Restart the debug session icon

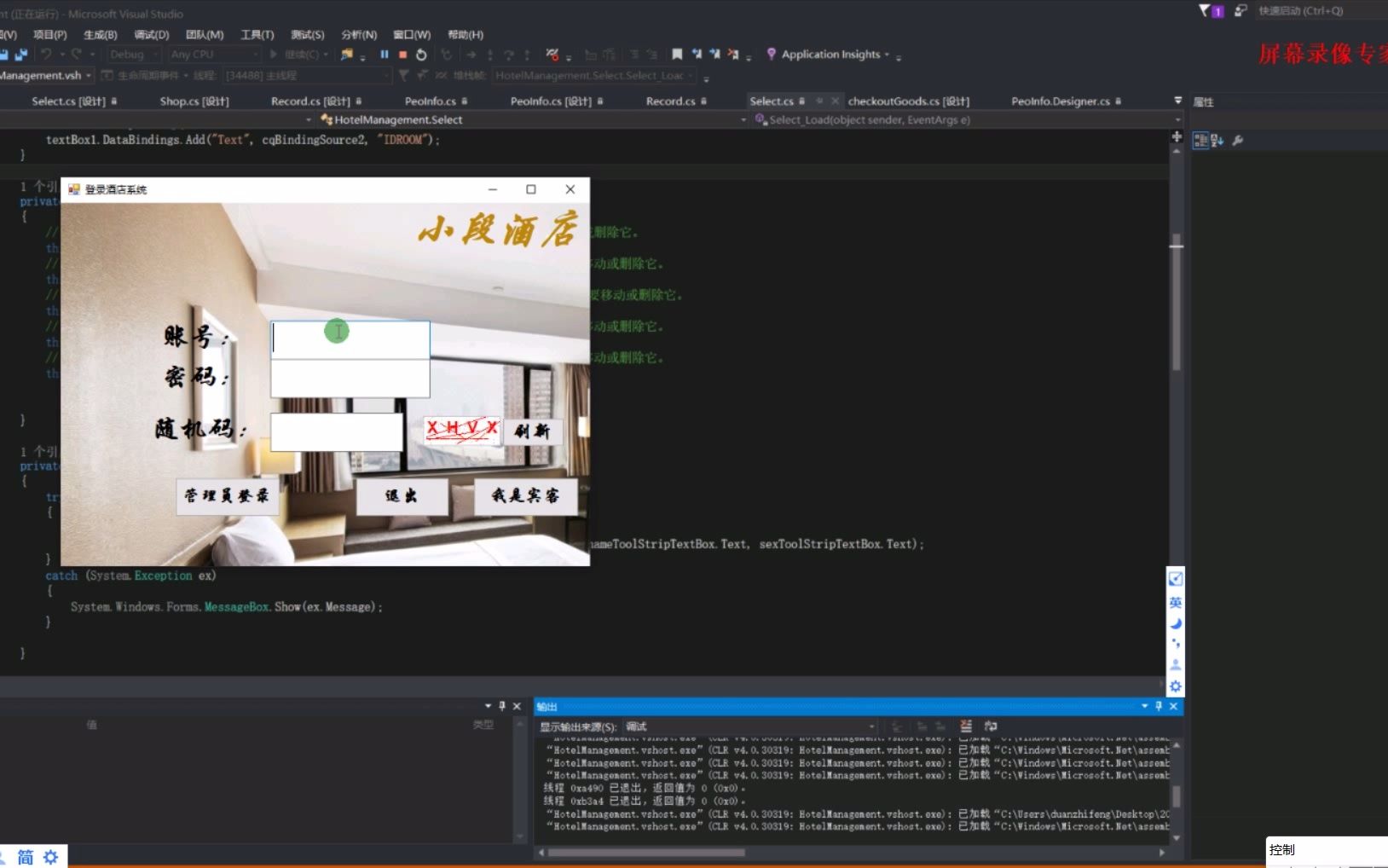420,54
